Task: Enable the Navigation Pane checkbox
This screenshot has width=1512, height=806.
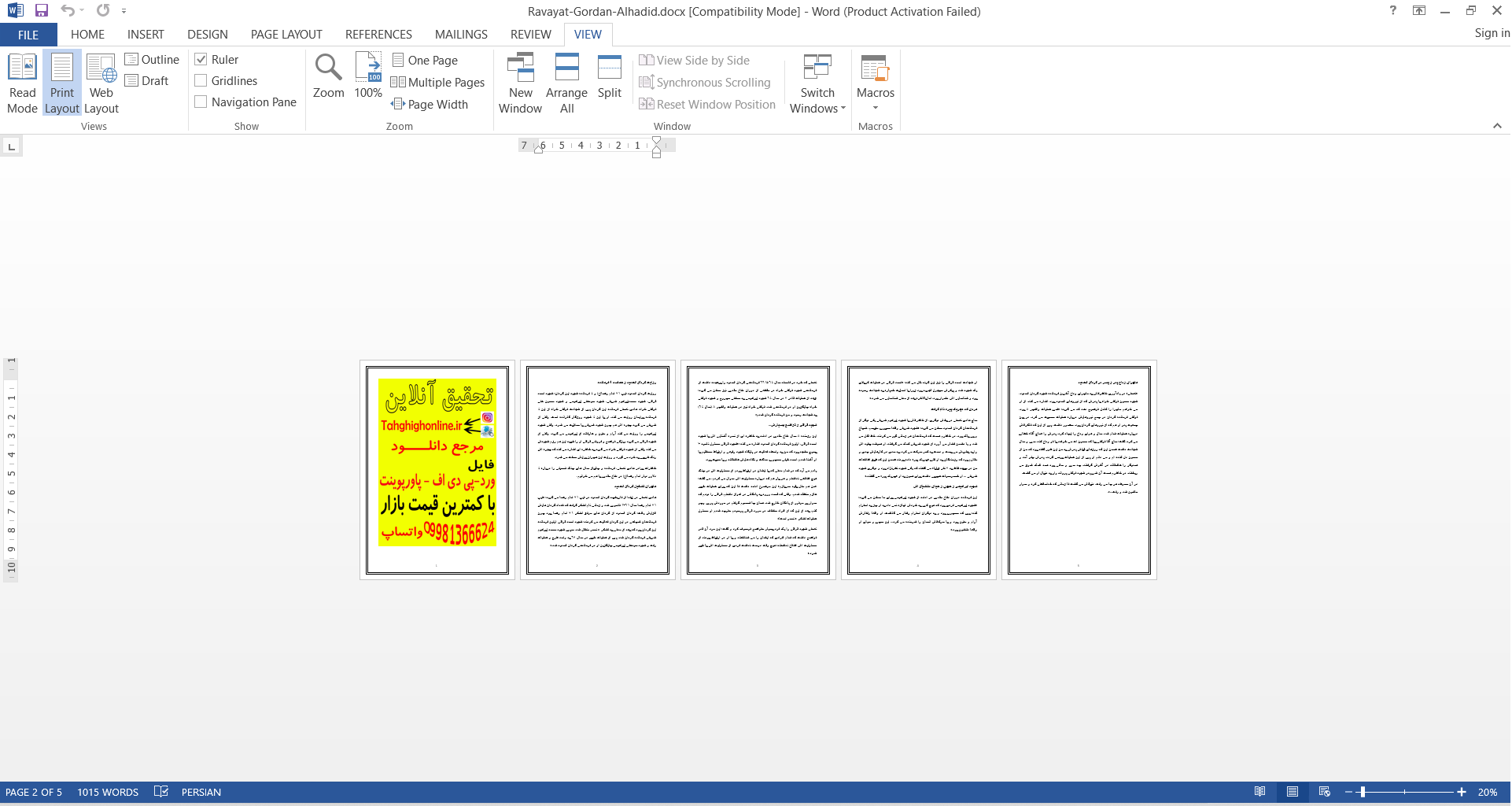Action: 201,102
